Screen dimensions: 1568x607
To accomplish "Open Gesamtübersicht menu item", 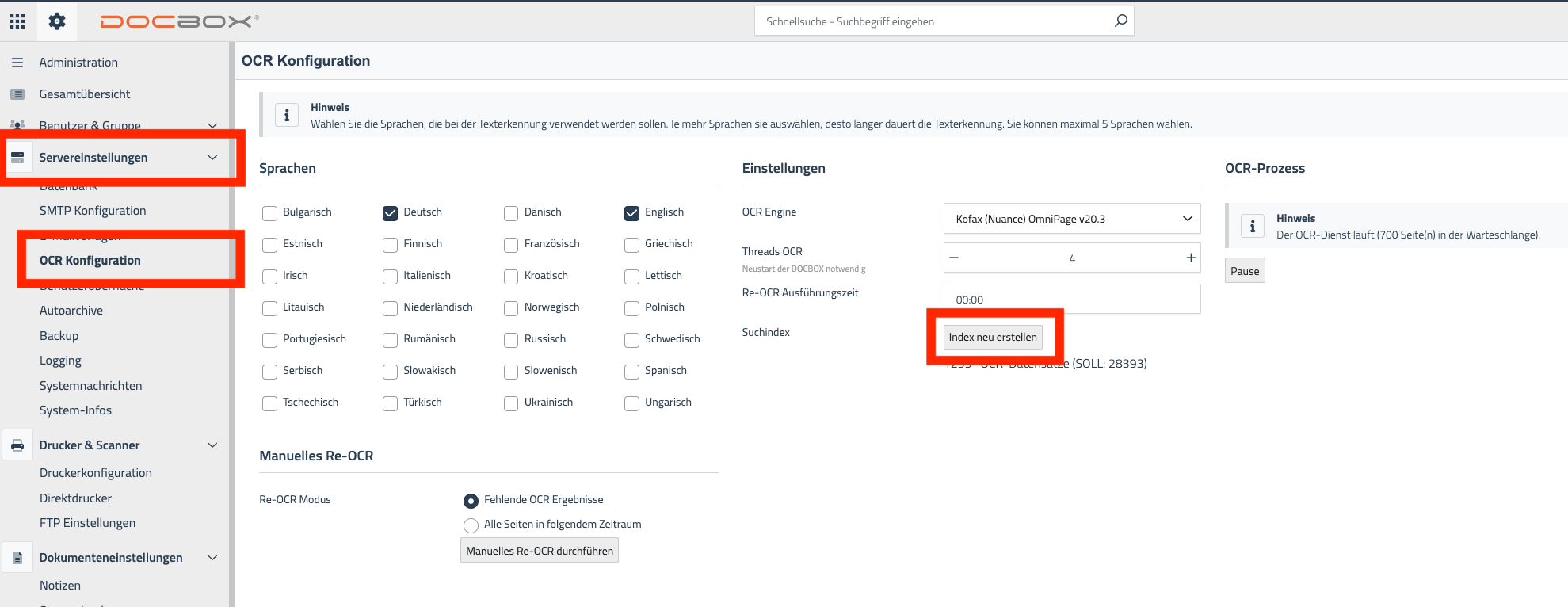I will click(85, 94).
